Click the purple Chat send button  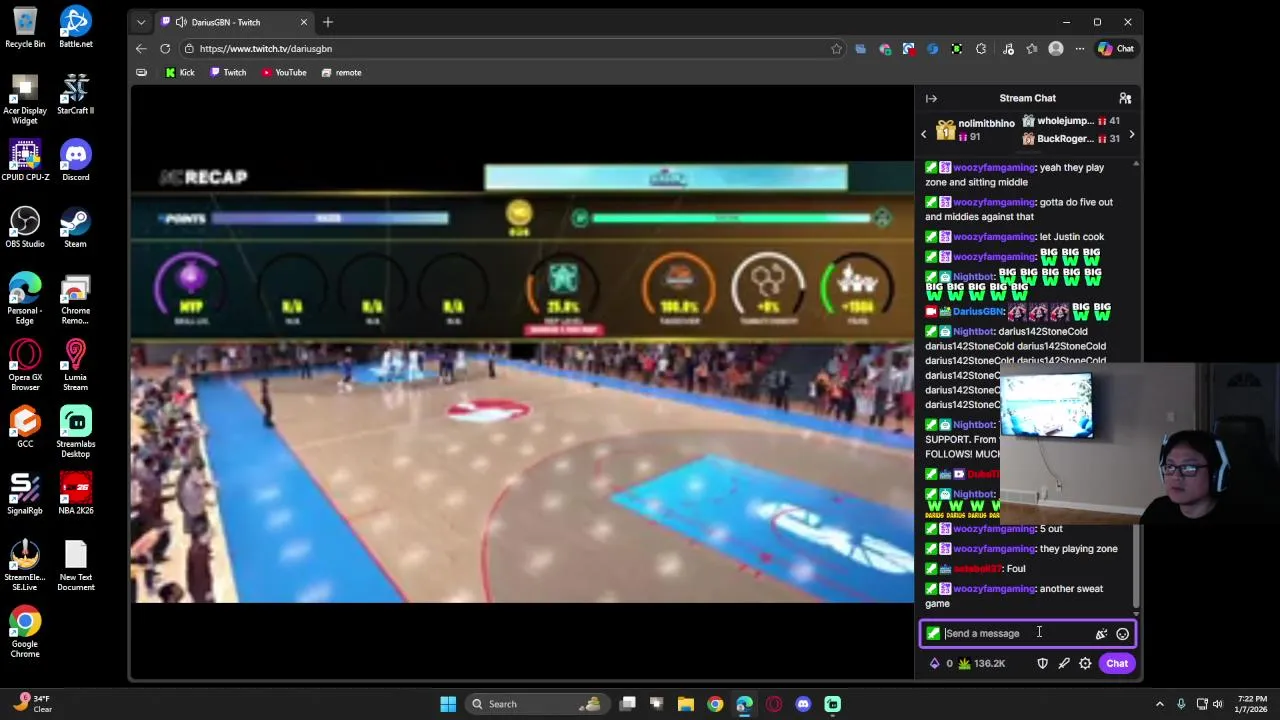click(1117, 663)
